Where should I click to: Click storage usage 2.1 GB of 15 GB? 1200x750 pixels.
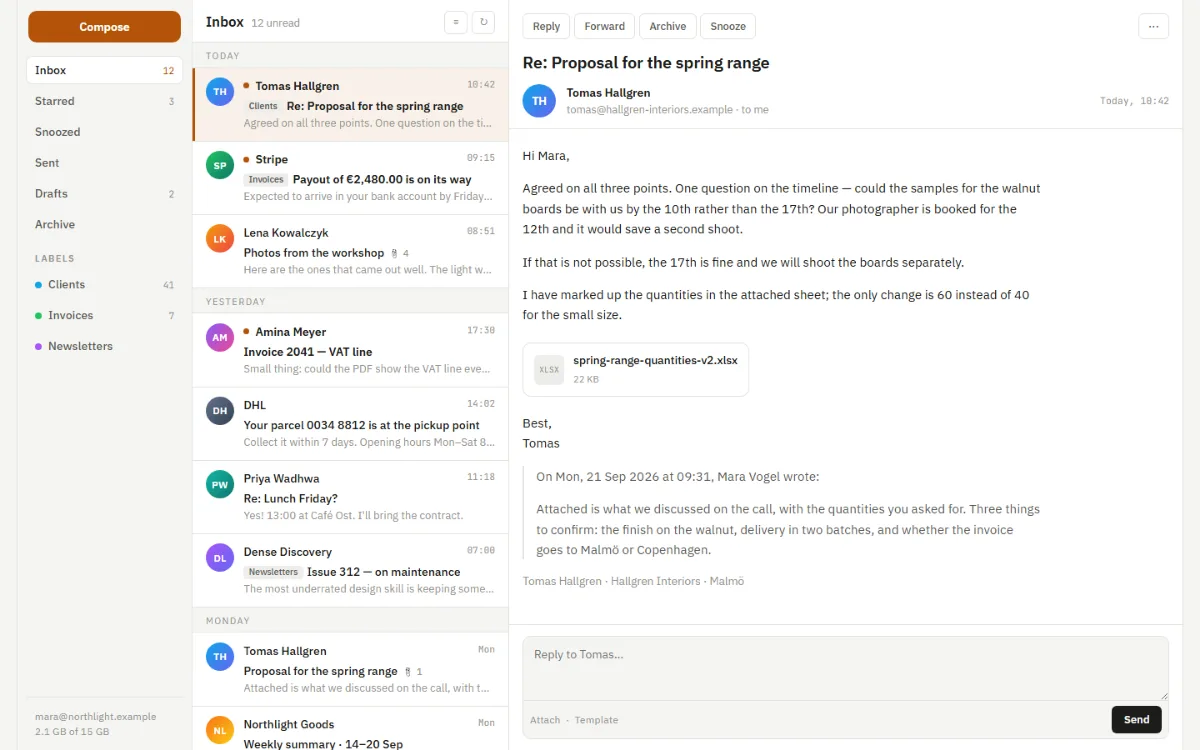72,732
